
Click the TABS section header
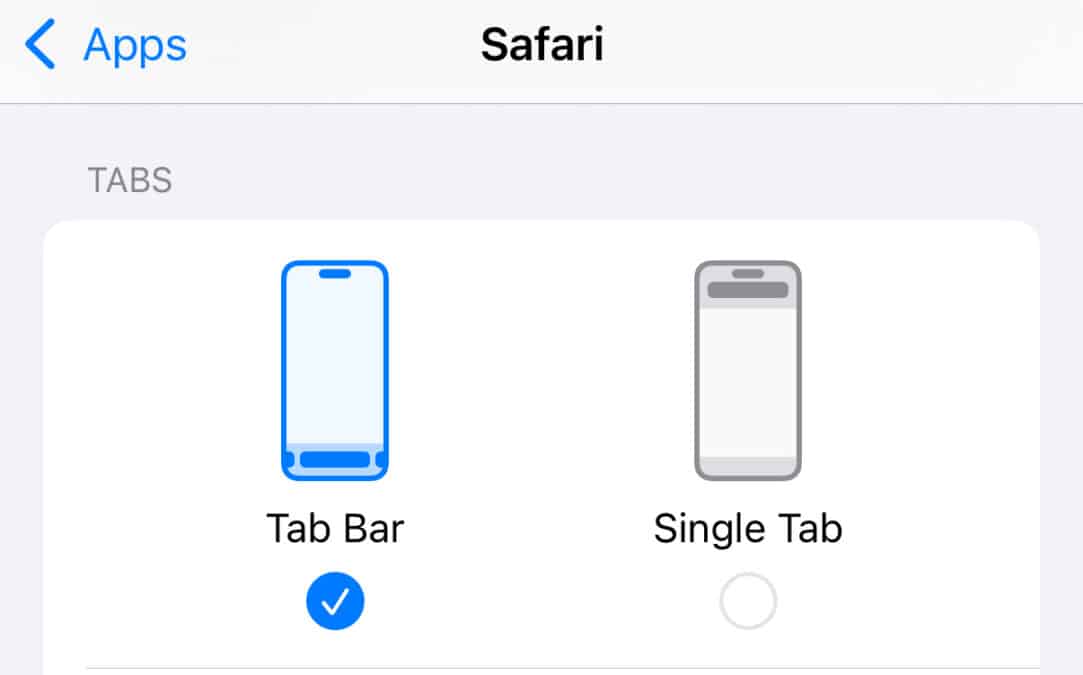click(130, 180)
